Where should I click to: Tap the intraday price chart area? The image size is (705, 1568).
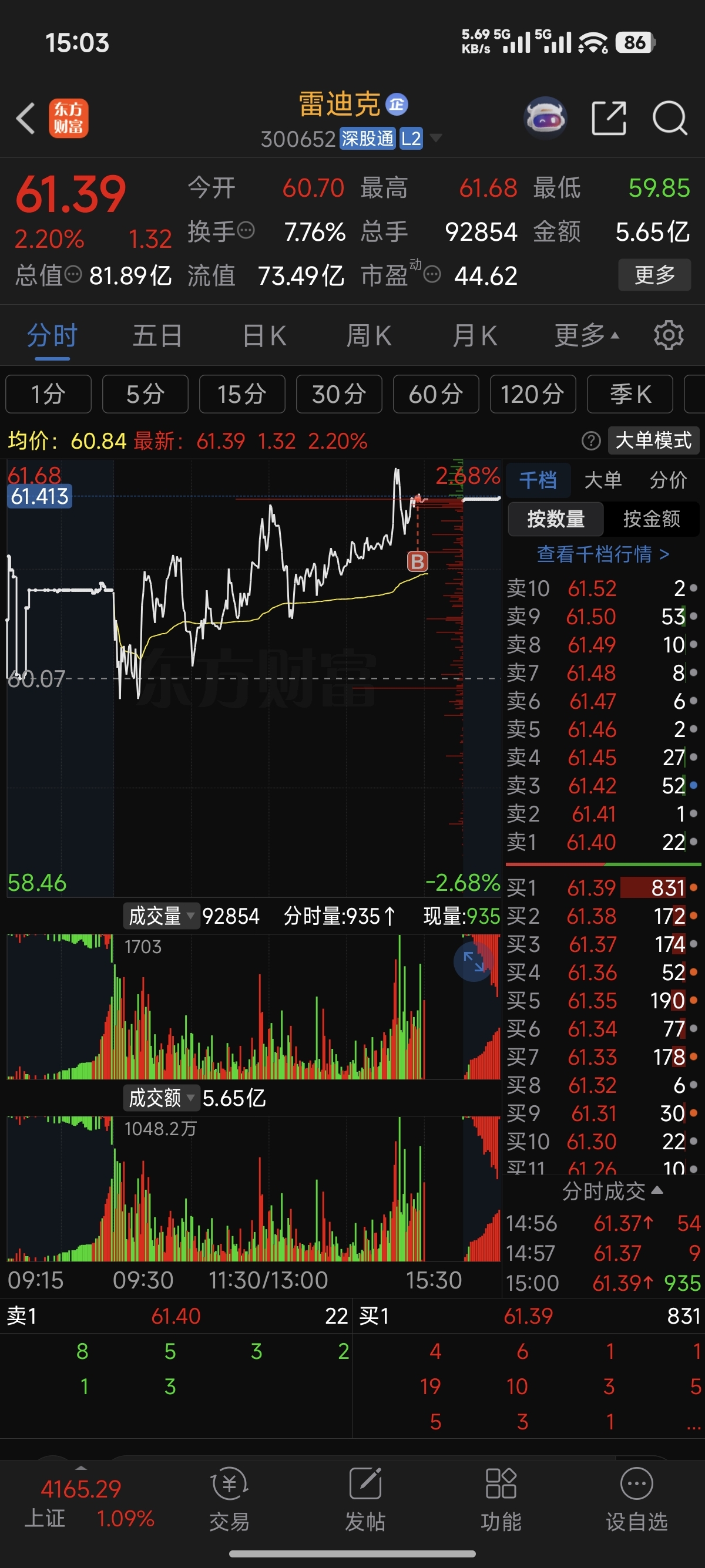254,678
